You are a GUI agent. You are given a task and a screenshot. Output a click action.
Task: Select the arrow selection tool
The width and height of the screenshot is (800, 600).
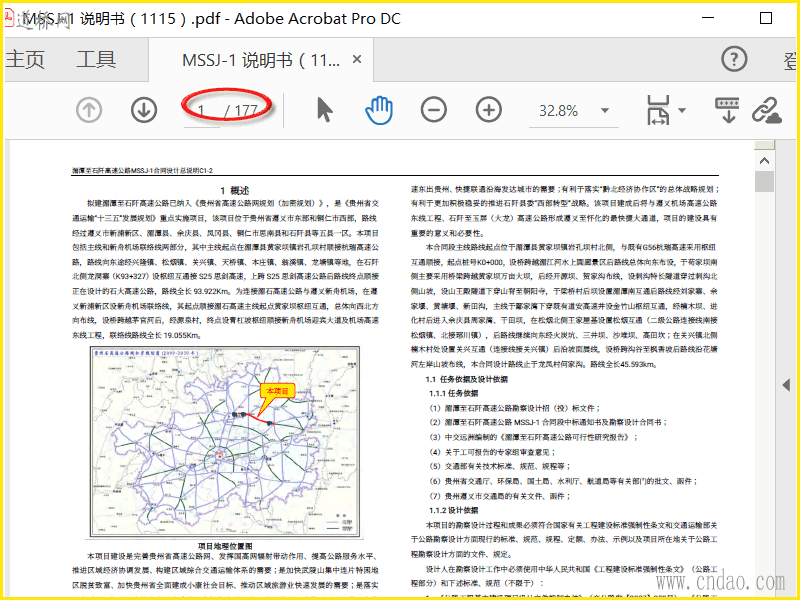click(324, 110)
